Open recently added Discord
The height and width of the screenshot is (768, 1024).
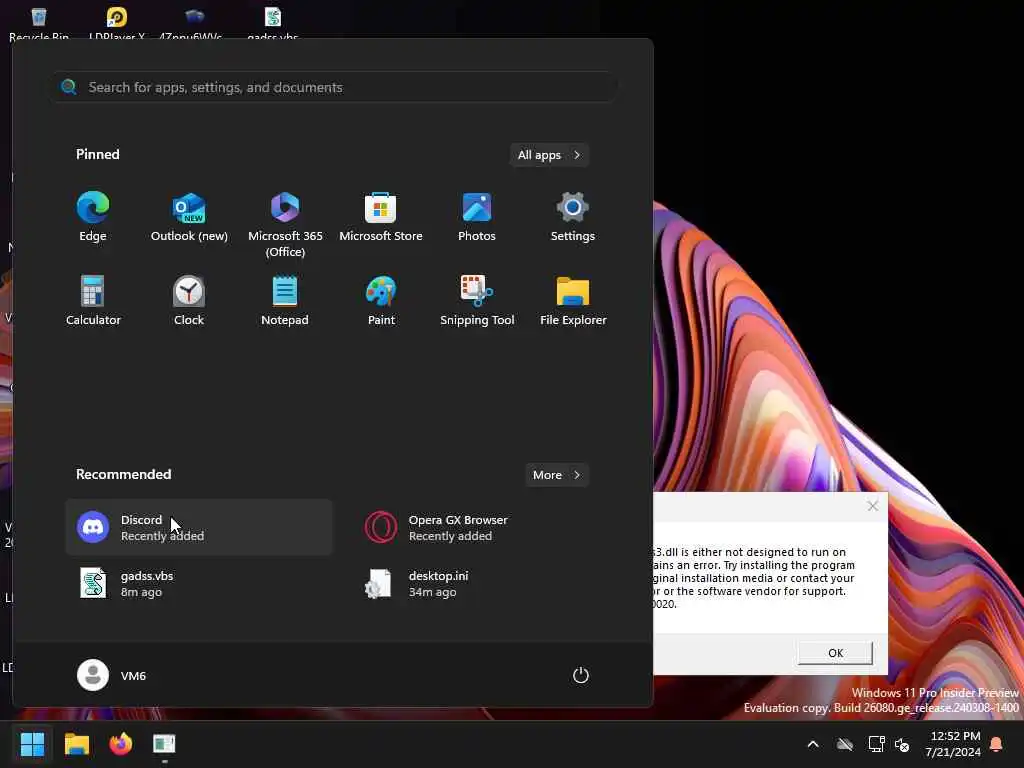199,528
